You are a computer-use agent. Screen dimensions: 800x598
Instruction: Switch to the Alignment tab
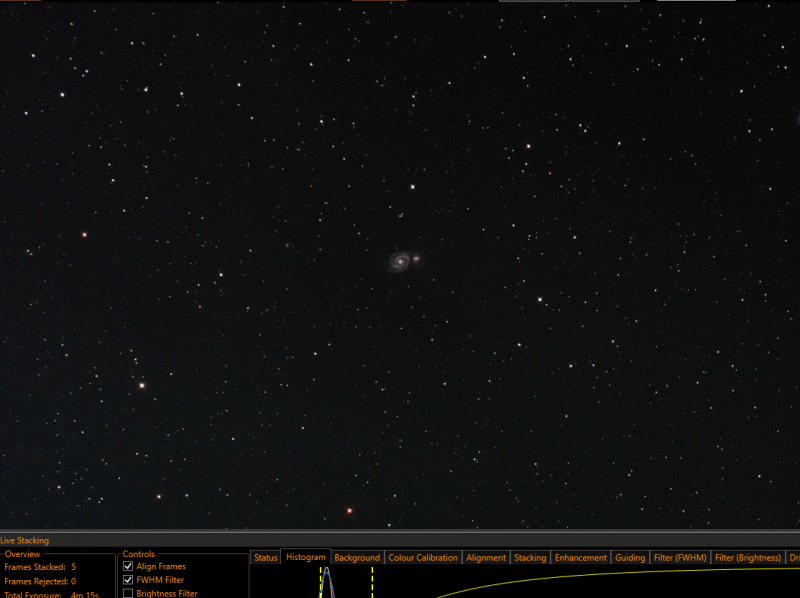tap(486, 558)
